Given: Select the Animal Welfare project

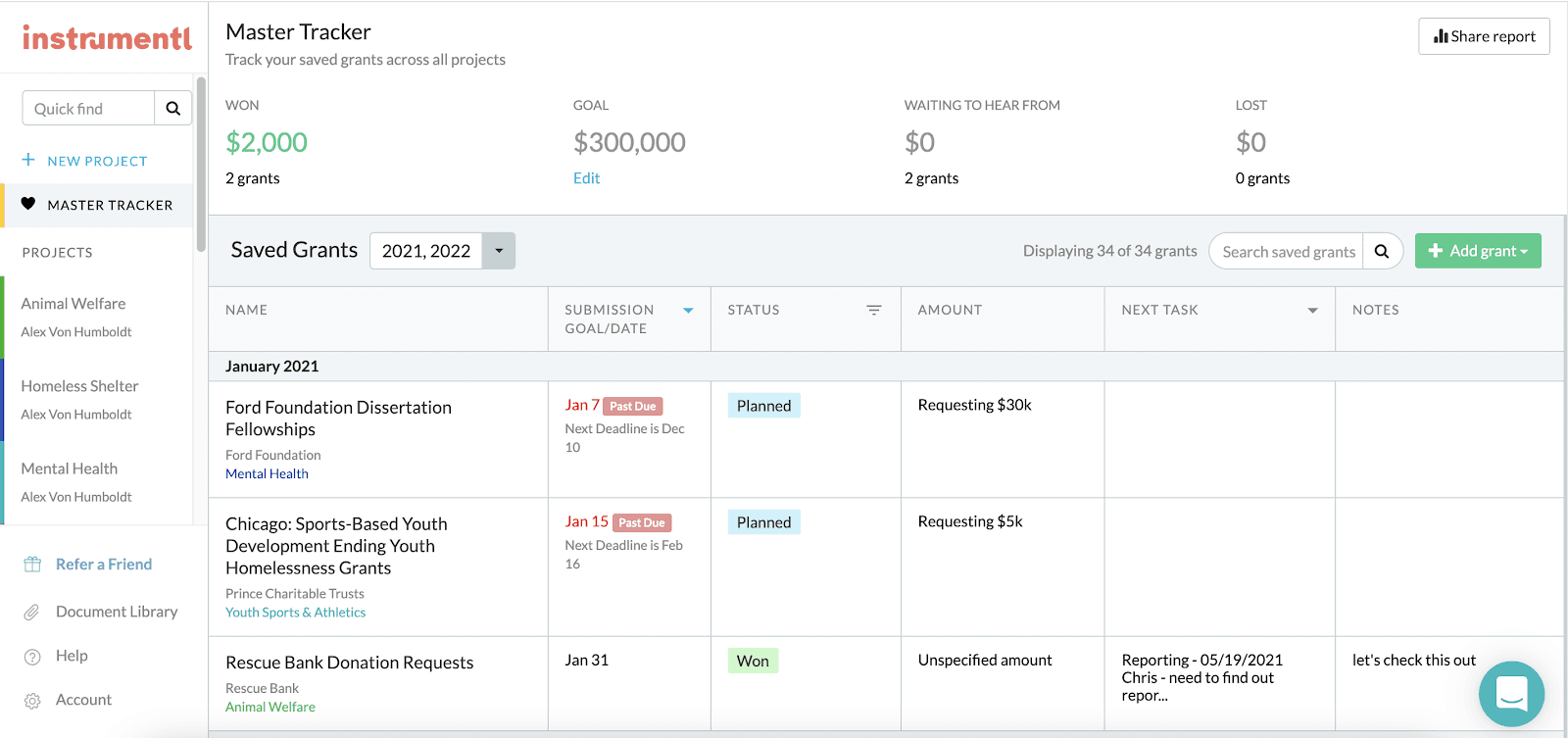Looking at the screenshot, I should click(x=98, y=317).
